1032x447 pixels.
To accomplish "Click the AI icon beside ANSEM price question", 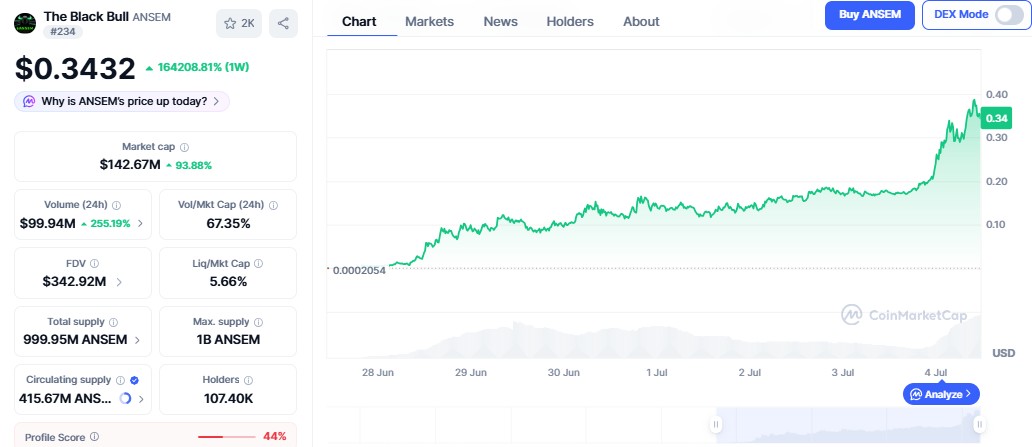I will [x=29, y=101].
